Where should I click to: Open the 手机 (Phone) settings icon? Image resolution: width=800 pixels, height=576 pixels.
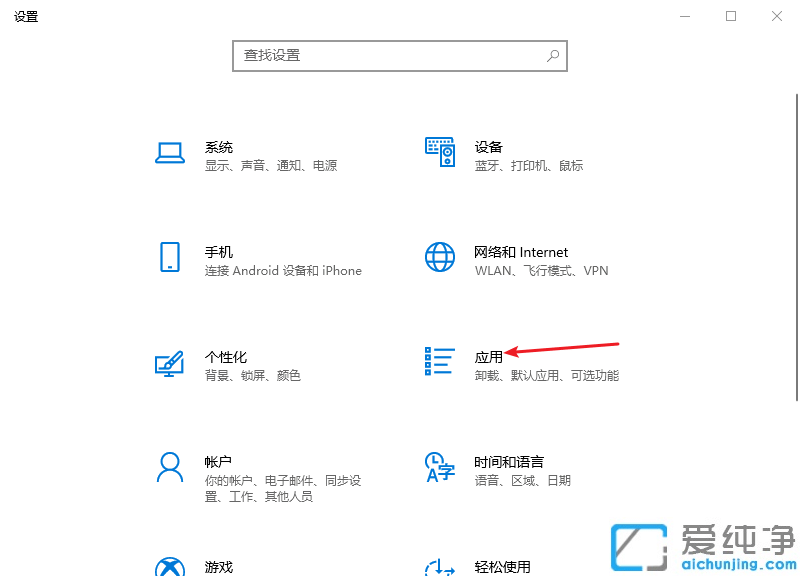(x=170, y=258)
